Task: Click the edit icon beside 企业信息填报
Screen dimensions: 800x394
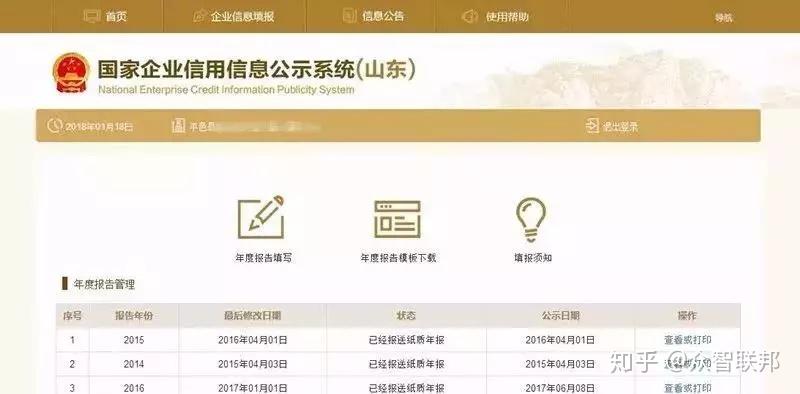Action: [199, 16]
